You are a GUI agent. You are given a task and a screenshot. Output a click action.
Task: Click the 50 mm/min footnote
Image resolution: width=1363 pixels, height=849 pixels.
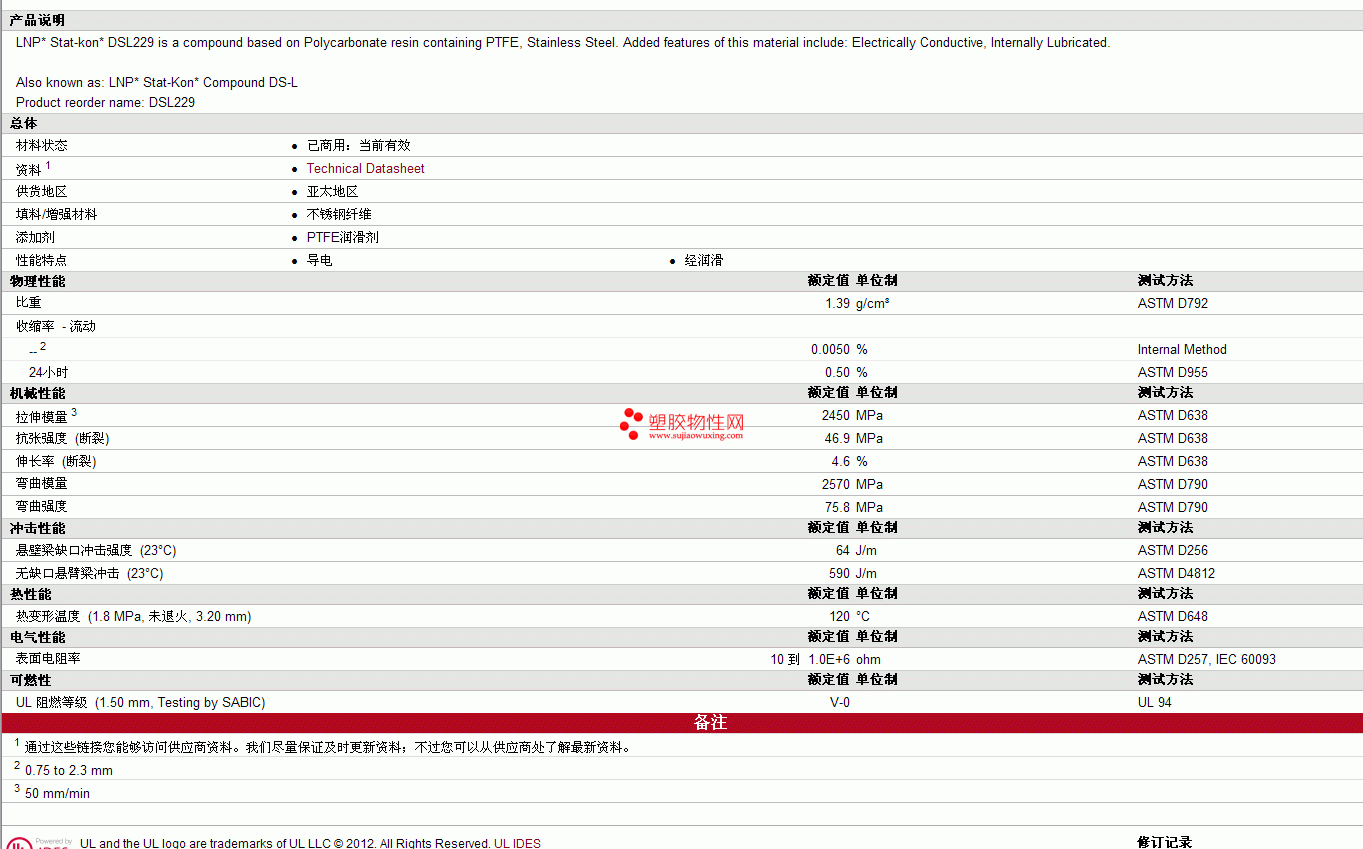click(x=57, y=794)
